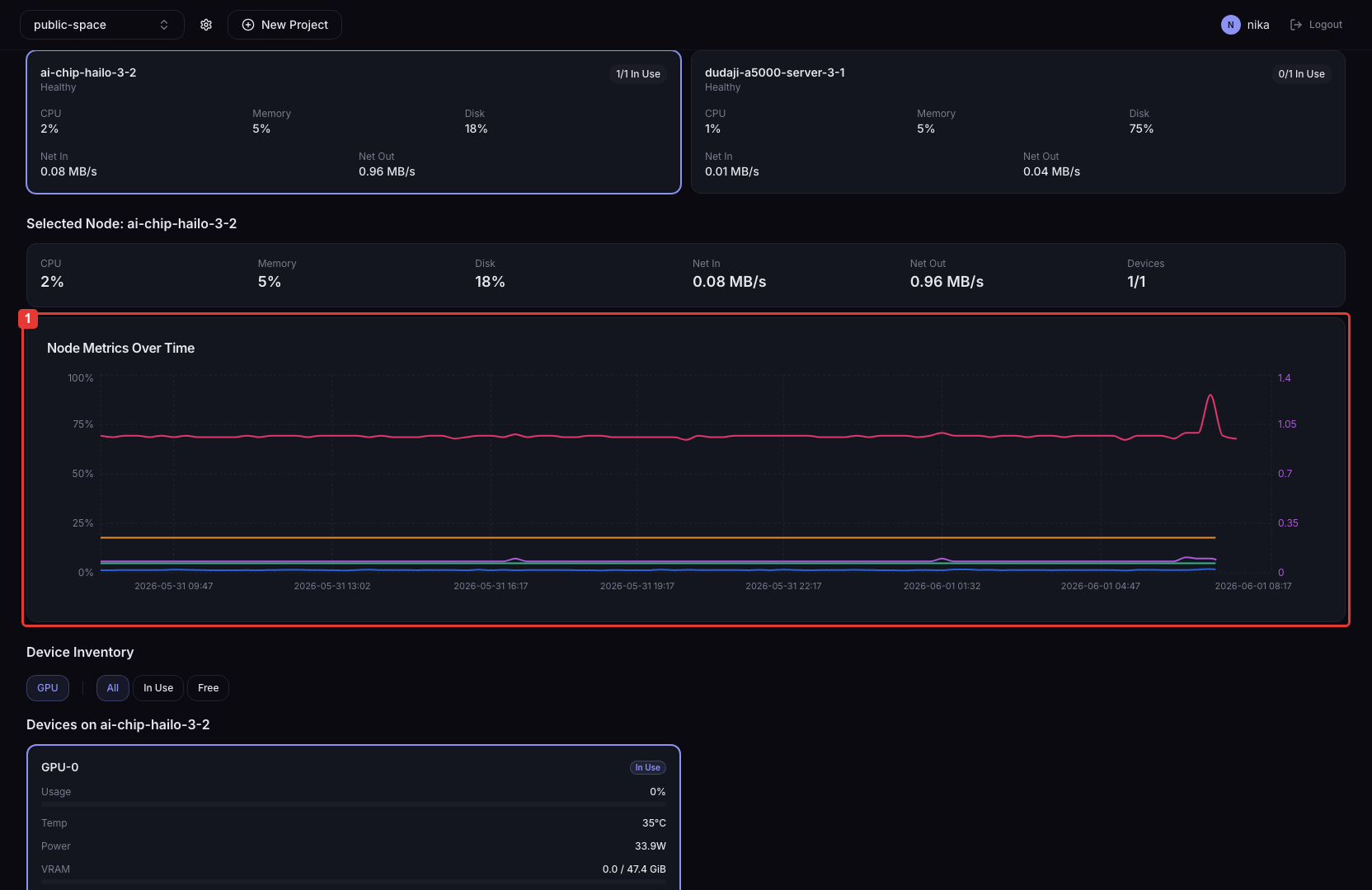Click the Logout arrow icon

(x=1295, y=25)
